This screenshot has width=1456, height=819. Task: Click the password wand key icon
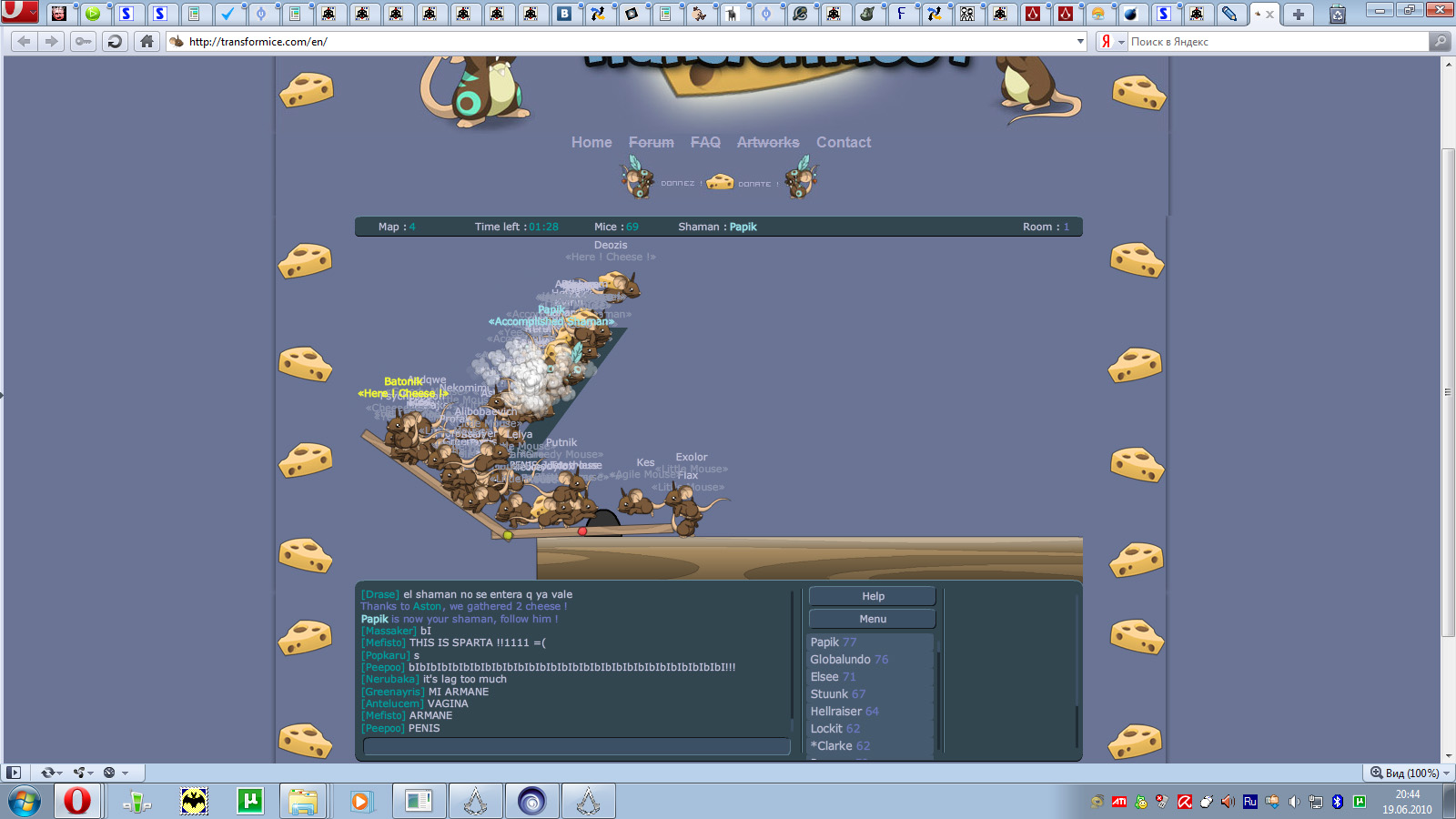click(83, 42)
